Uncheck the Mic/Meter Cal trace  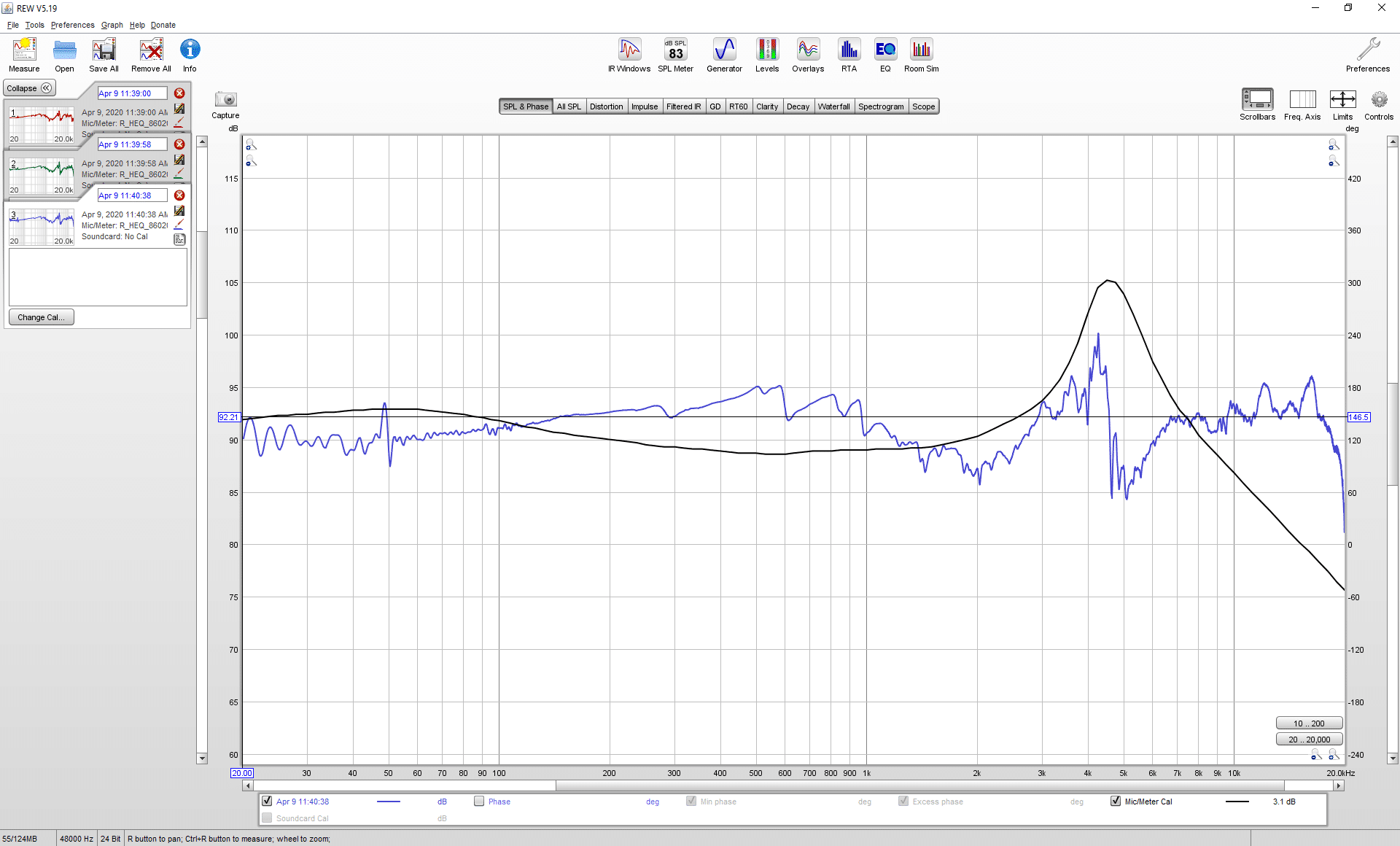(1115, 801)
